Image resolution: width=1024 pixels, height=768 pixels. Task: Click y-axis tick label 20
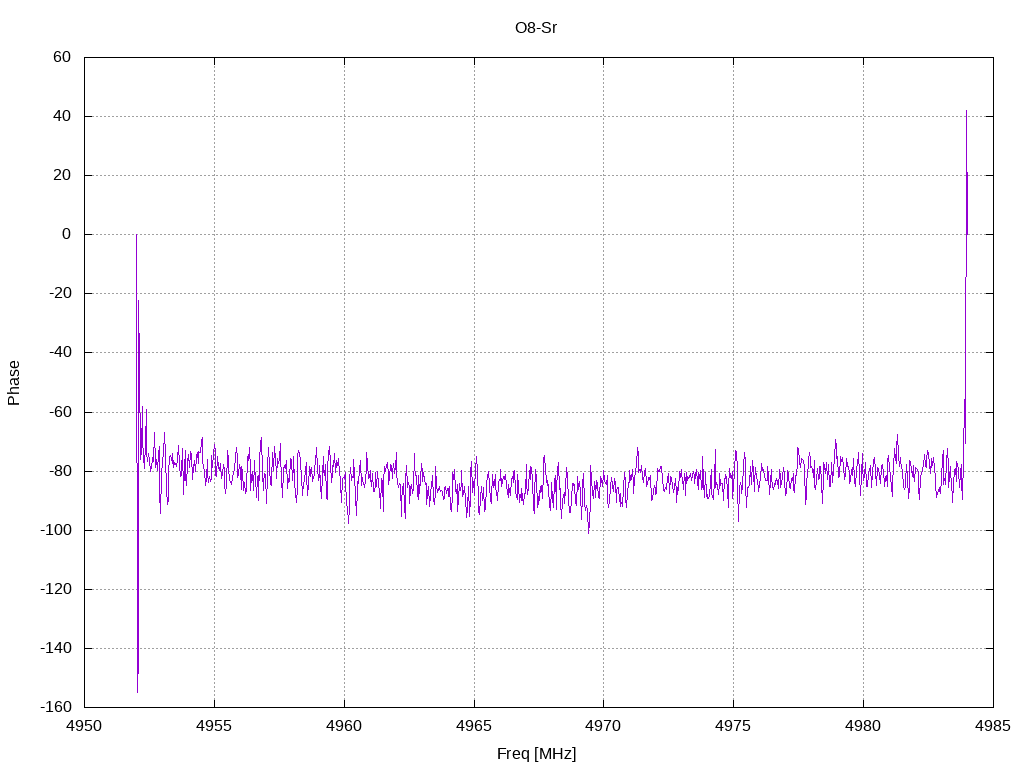pyautogui.click(x=62, y=175)
